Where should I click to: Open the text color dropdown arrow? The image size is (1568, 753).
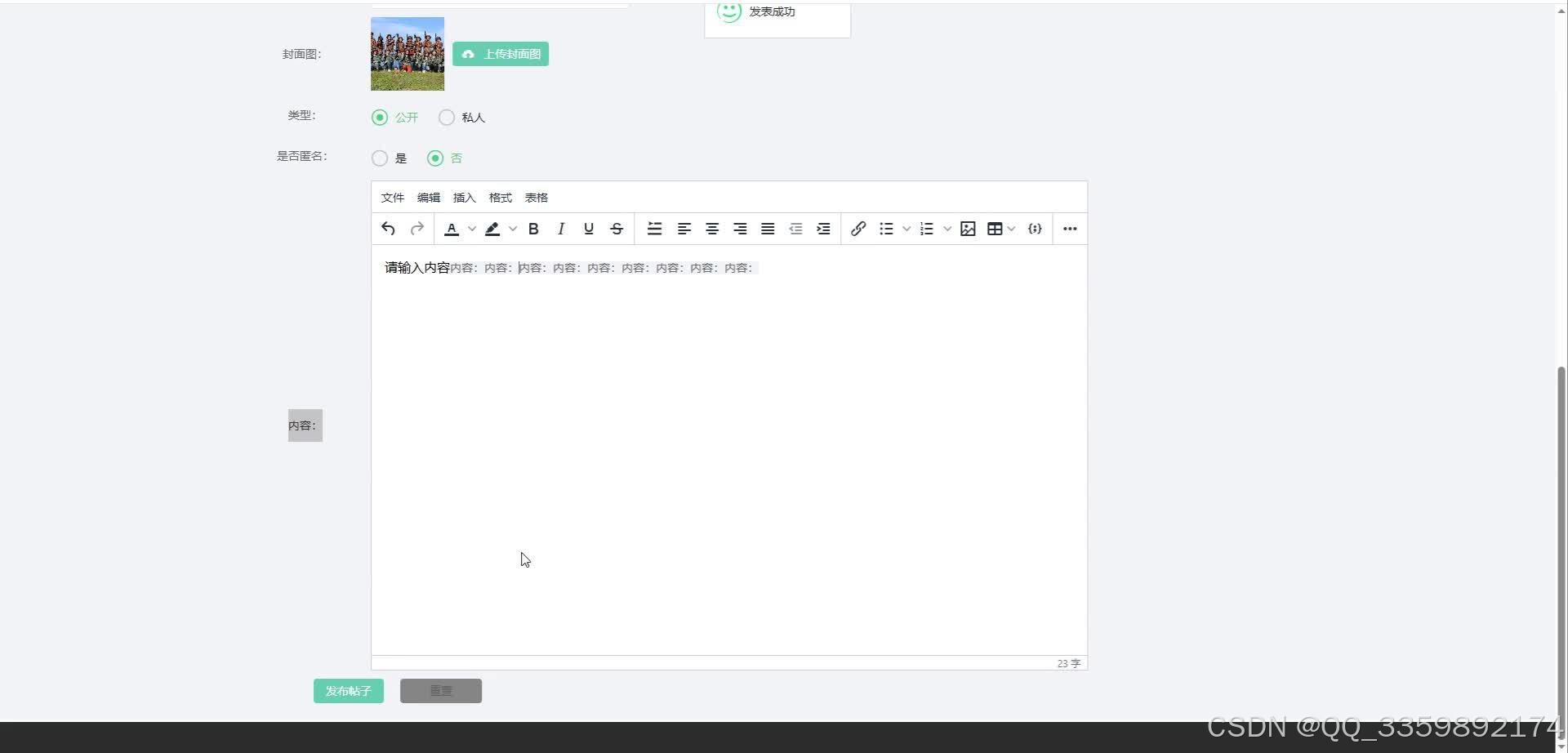(x=470, y=229)
